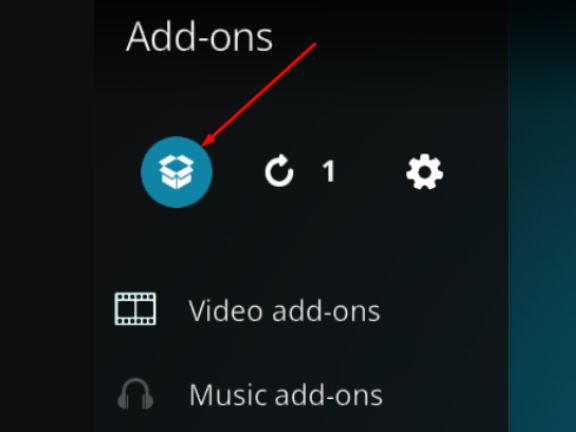This screenshot has width=576, height=432.
Task: Browse video add-ons via filmstrip thumbnail
Action: coord(135,309)
